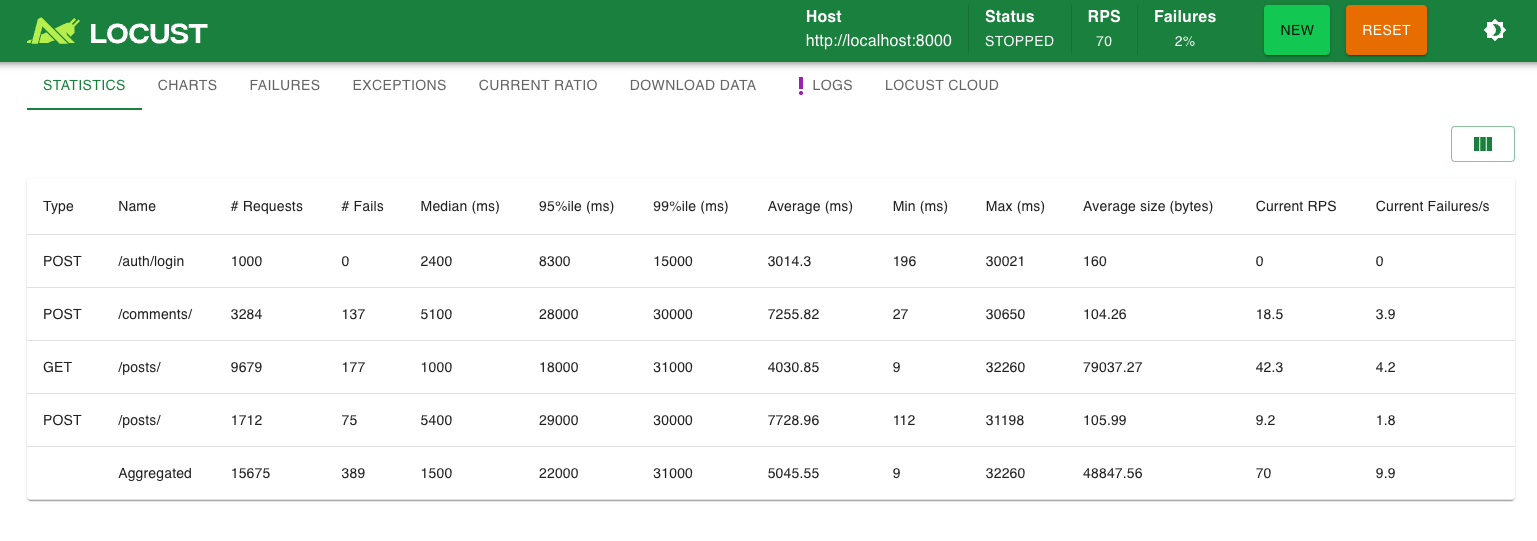Select the Current Ratio tab
This screenshot has width=1537, height=541.
click(537, 86)
